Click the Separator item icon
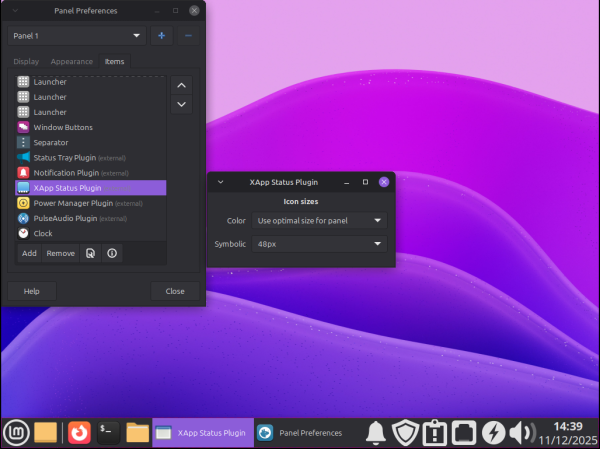600x449 pixels. point(23,142)
